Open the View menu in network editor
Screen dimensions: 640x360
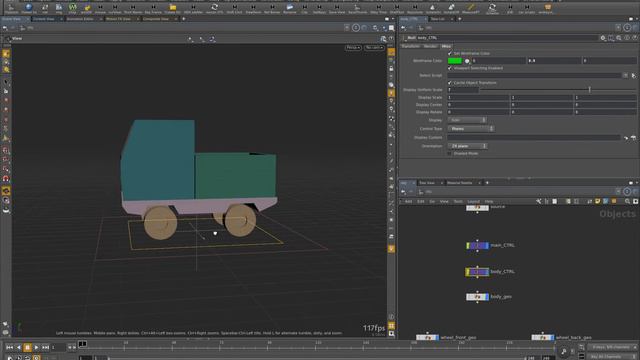pyautogui.click(x=444, y=202)
